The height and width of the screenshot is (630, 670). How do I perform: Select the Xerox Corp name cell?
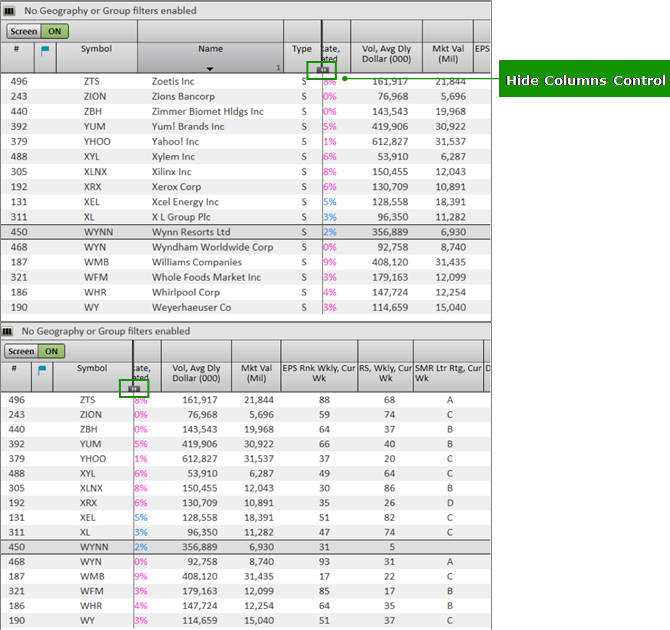[x=176, y=187]
